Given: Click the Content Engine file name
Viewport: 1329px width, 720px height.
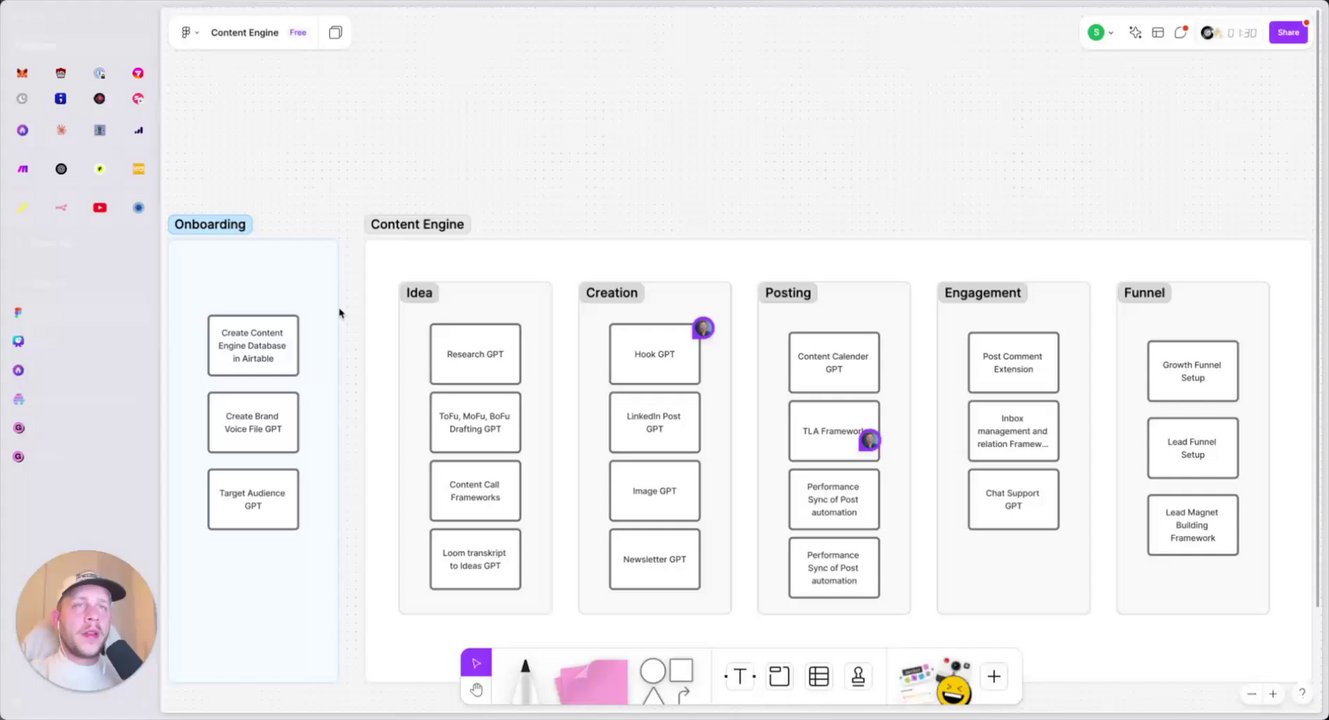Looking at the screenshot, I should click(x=244, y=32).
